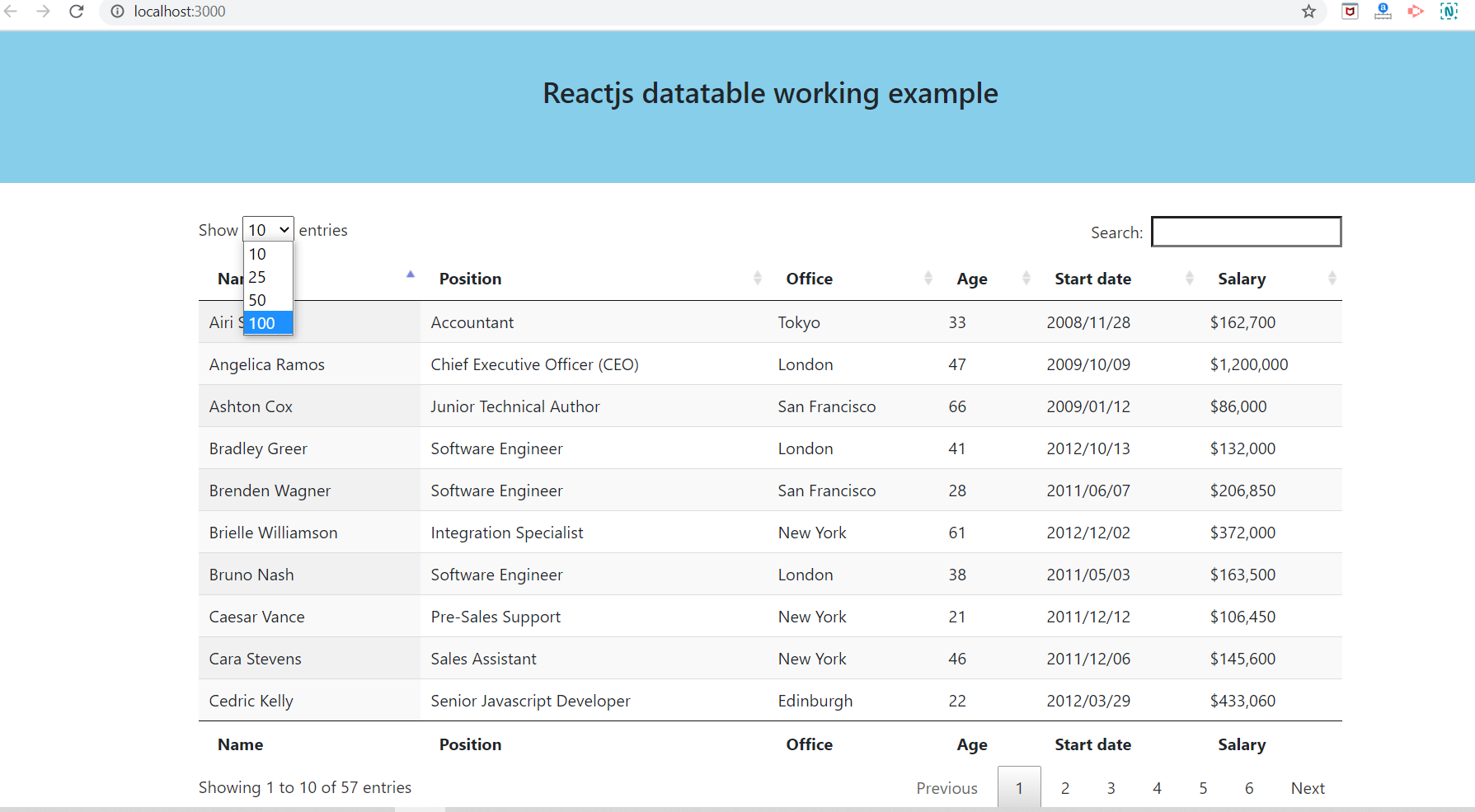The height and width of the screenshot is (812, 1475).
Task: Click the back navigation arrow
Action: (12, 12)
